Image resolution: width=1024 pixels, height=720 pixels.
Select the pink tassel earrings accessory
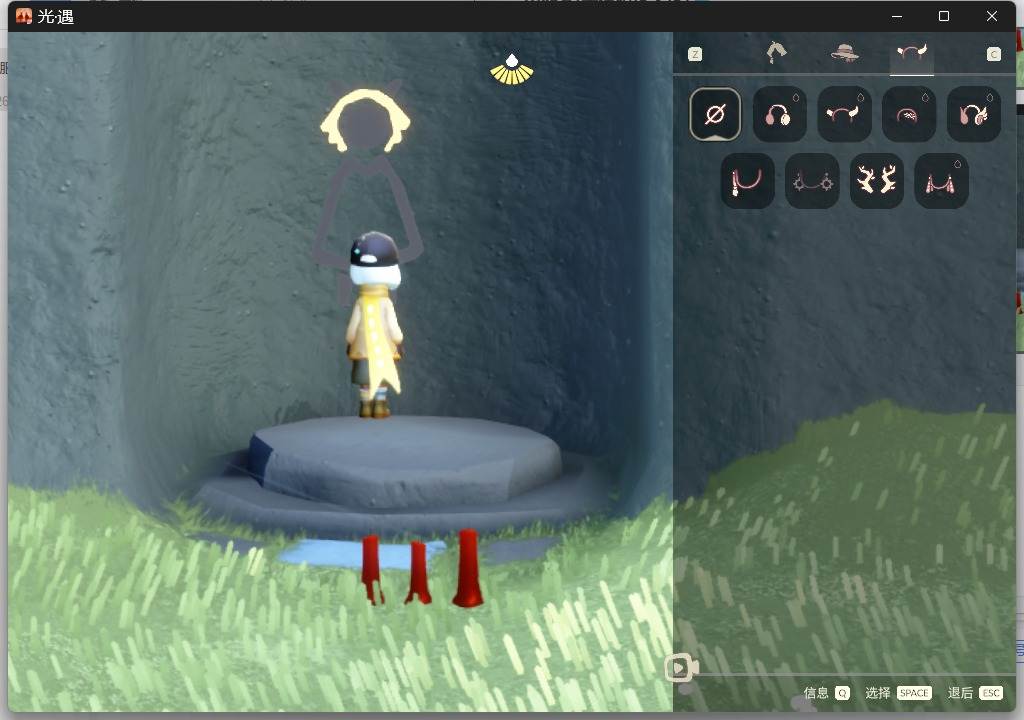pos(941,181)
